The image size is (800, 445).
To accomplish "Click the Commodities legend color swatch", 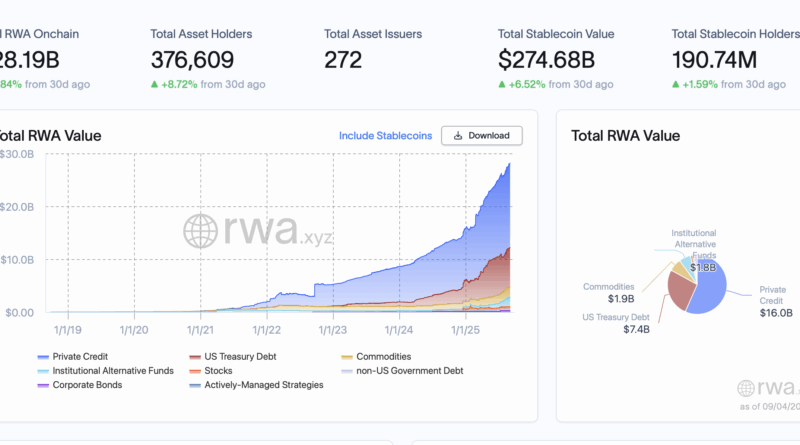I will pyautogui.click(x=345, y=356).
